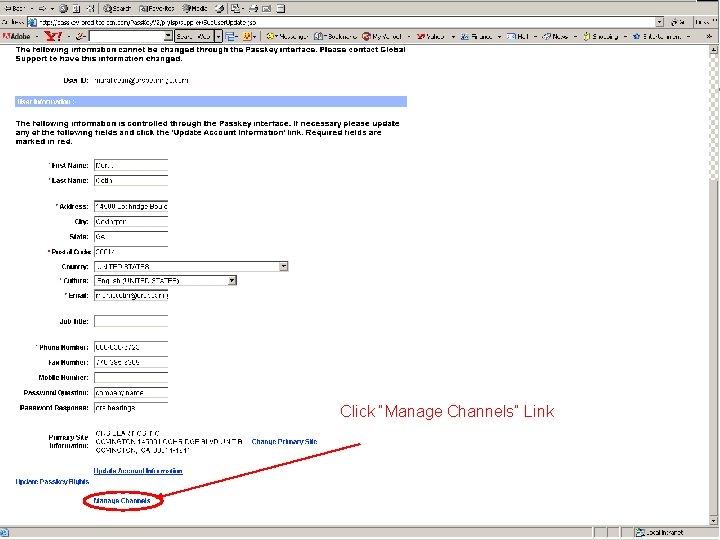Open the Media toolbar button
This screenshot has height=540, width=720.
click(x=195, y=9)
